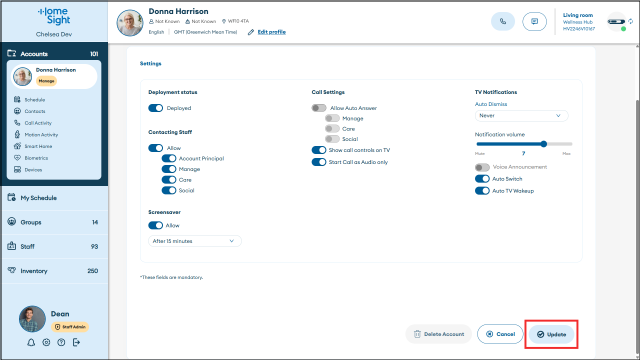Toggle Account Principal switch
The image size is (640, 360).
click(169, 158)
